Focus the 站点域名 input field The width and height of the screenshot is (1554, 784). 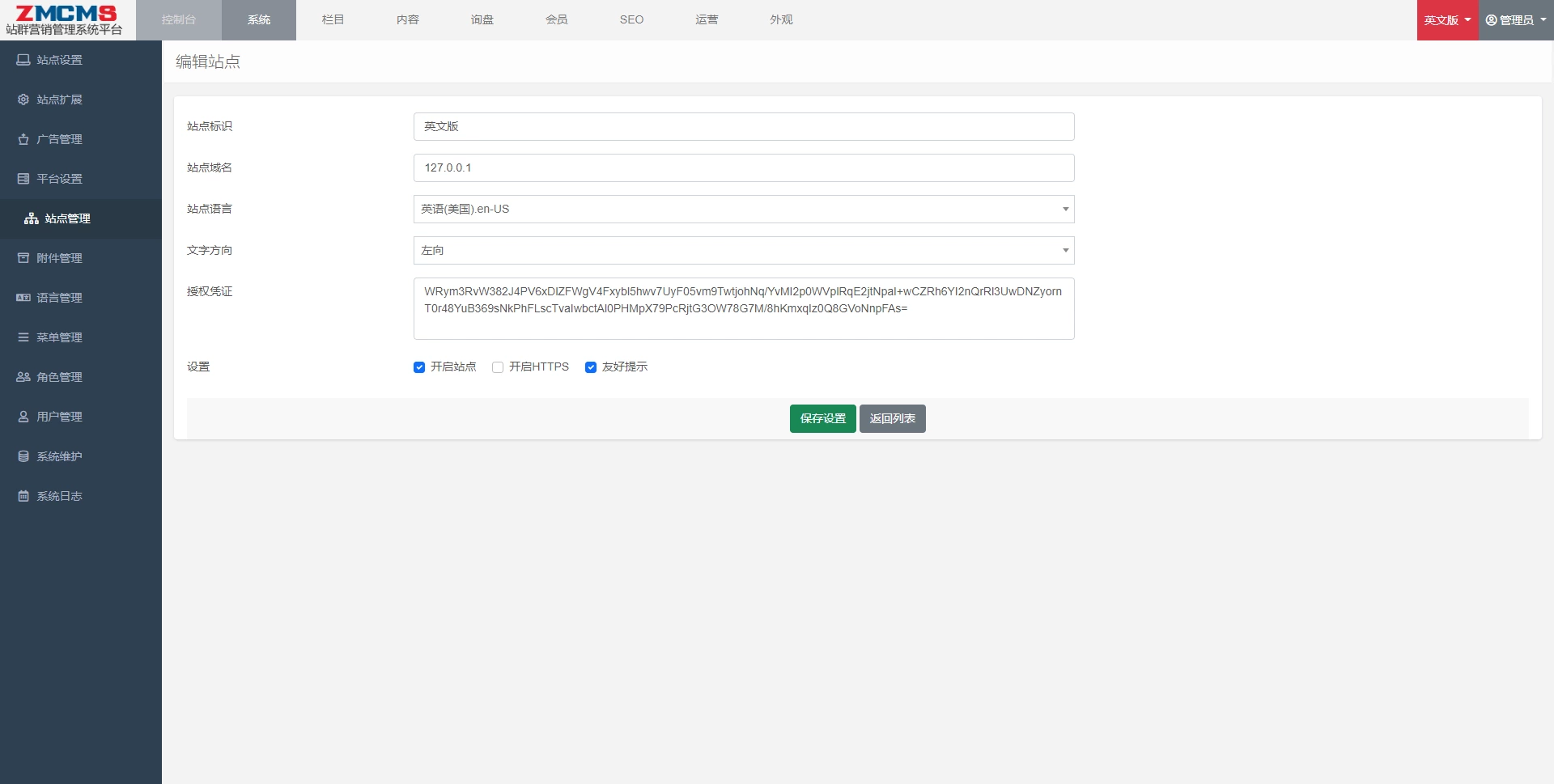click(744, 167)
